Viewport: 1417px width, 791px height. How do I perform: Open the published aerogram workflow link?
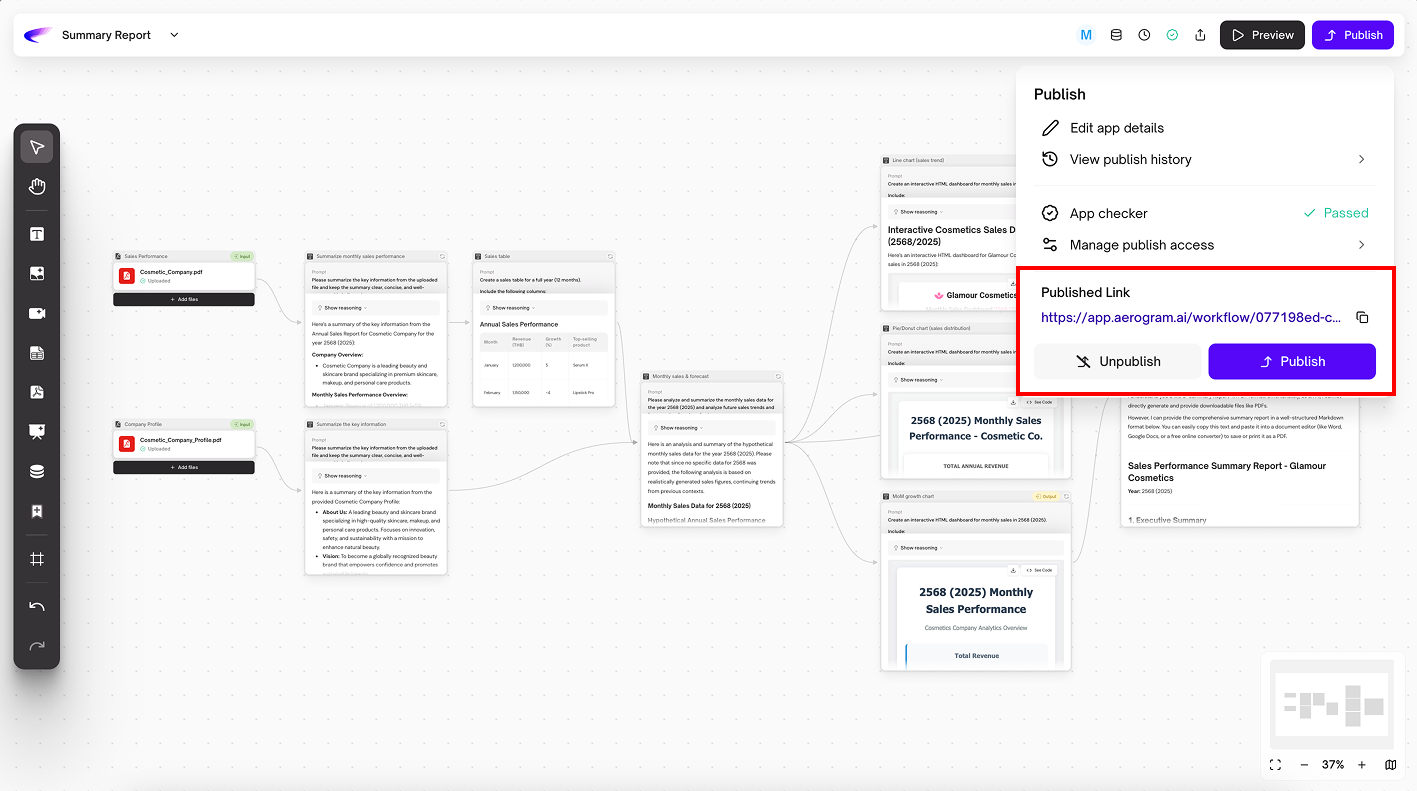coord(1190,318)
